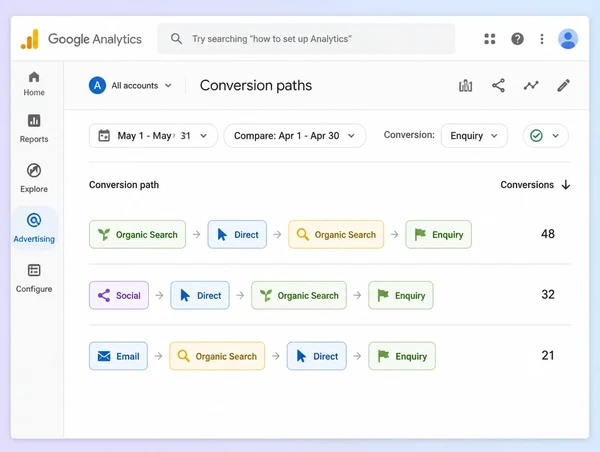
Task: Click the Social chip
Action: click(x=119, y=295)
